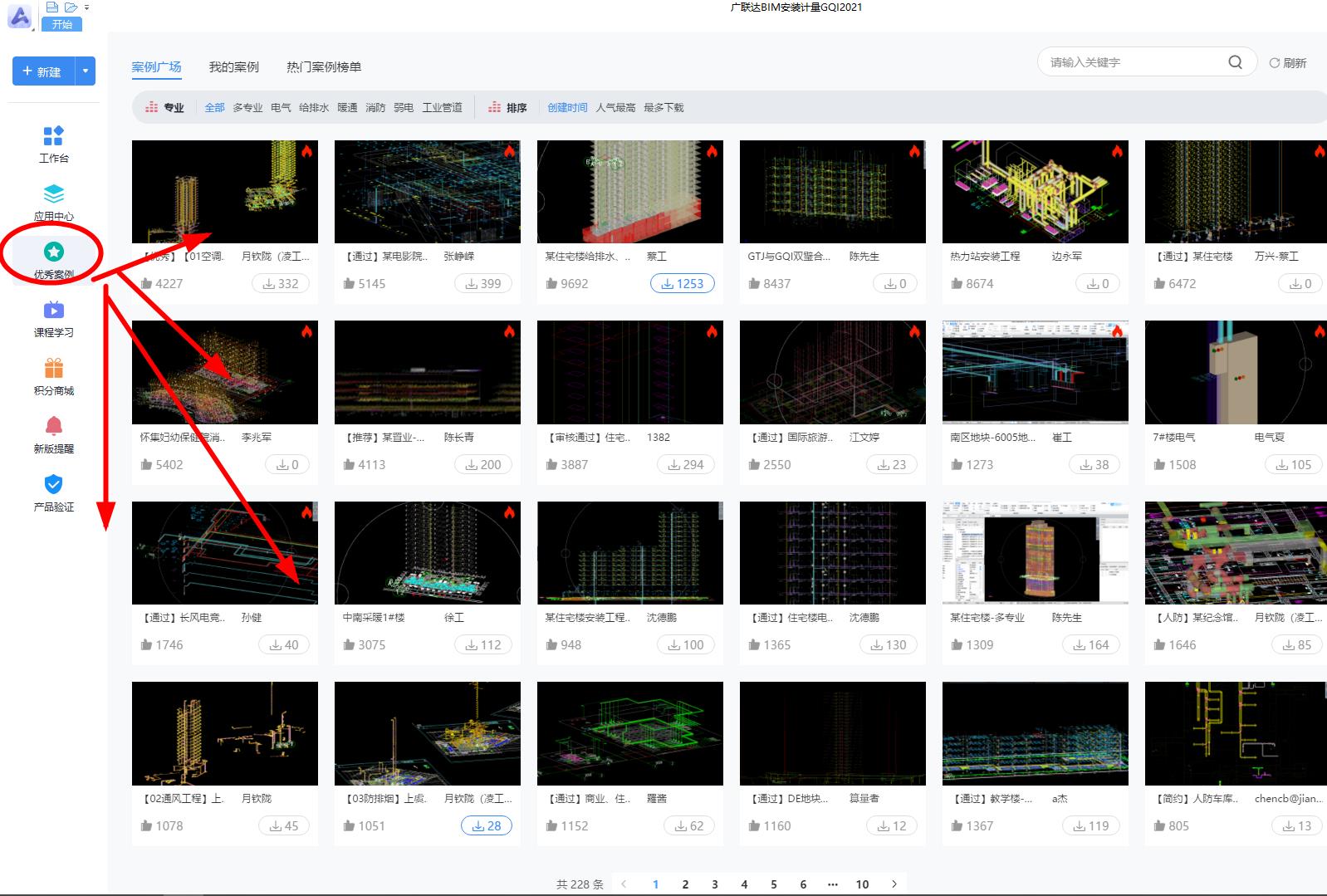The height and width of the screenshot is (896, 1327).
Task: Filter by 暖通 specialty
Action: [347, 108]
